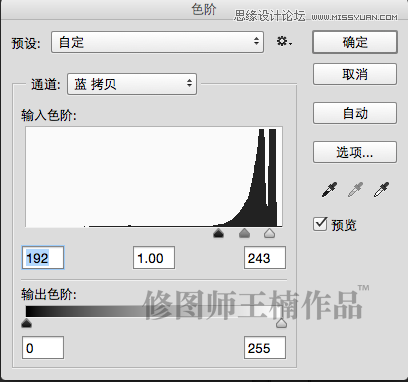Select the white point eyedropper
The image size is (408, 382).
(381, 190)
